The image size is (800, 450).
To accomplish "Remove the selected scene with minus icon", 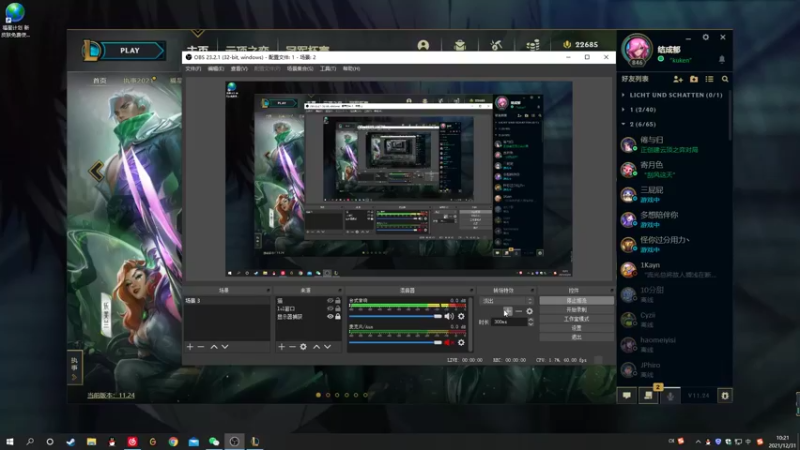I will pos(201,347).
